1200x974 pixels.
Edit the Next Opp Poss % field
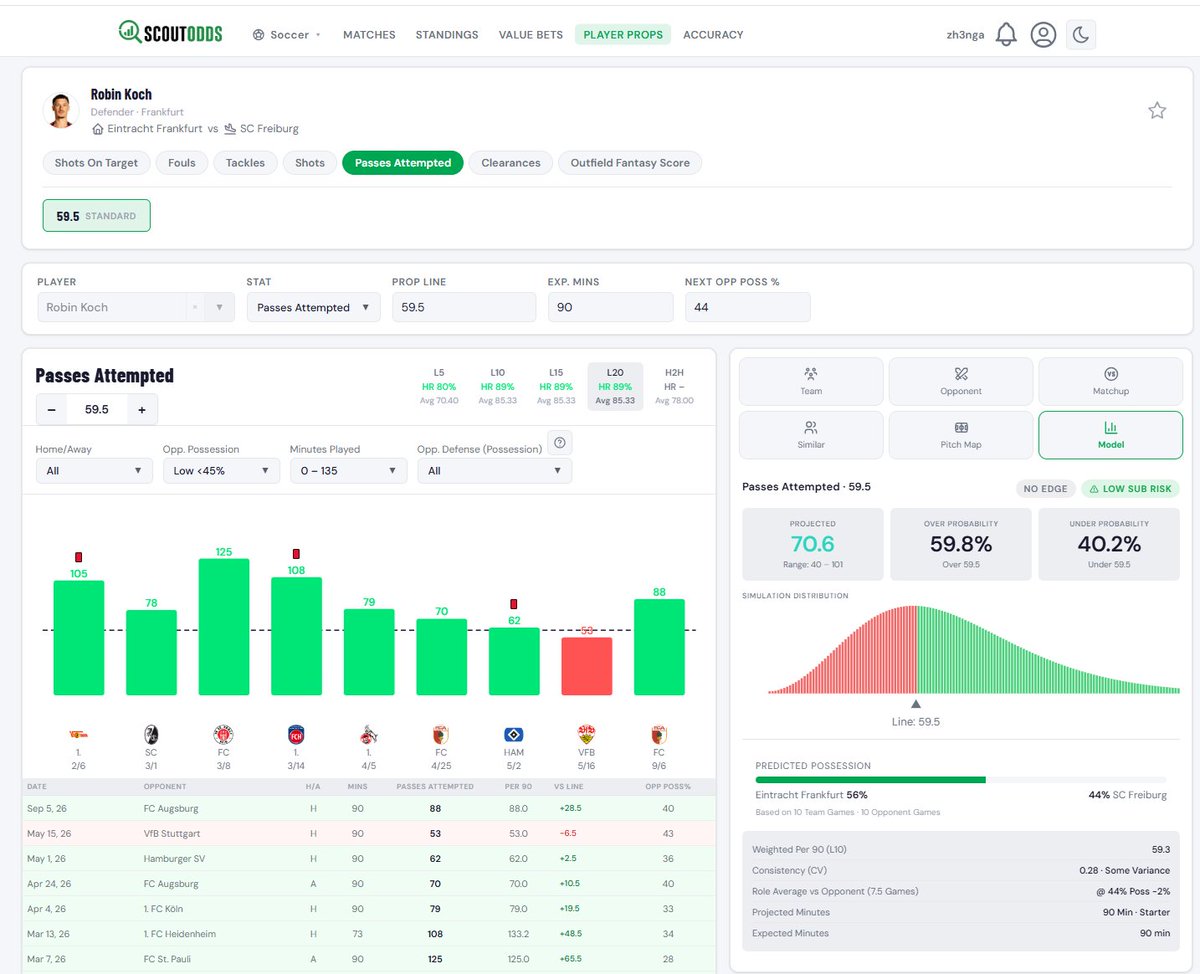pos(747,307)
